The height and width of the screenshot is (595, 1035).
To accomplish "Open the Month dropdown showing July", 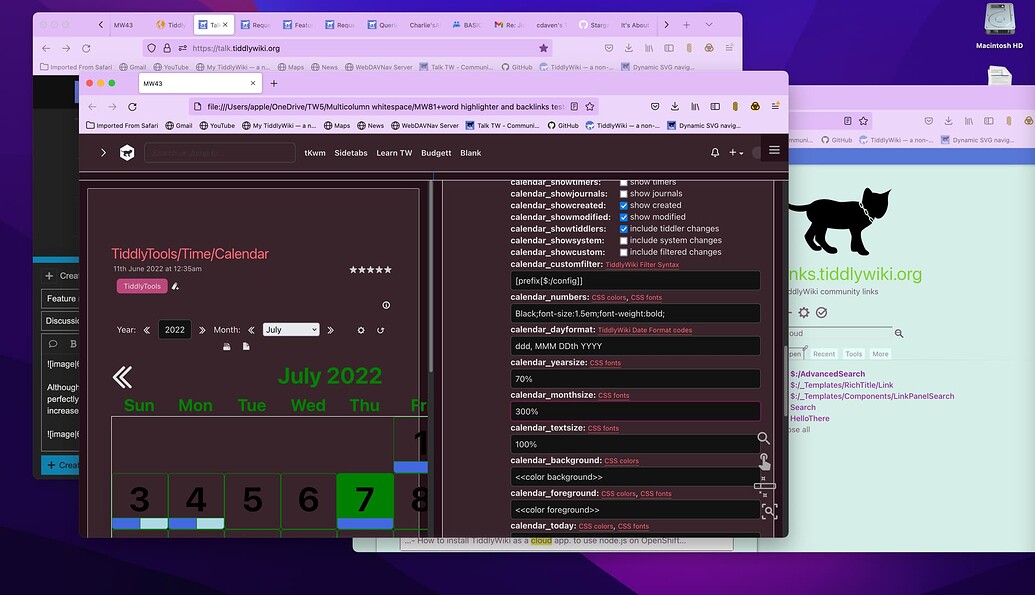I will (x=291, y=330).
